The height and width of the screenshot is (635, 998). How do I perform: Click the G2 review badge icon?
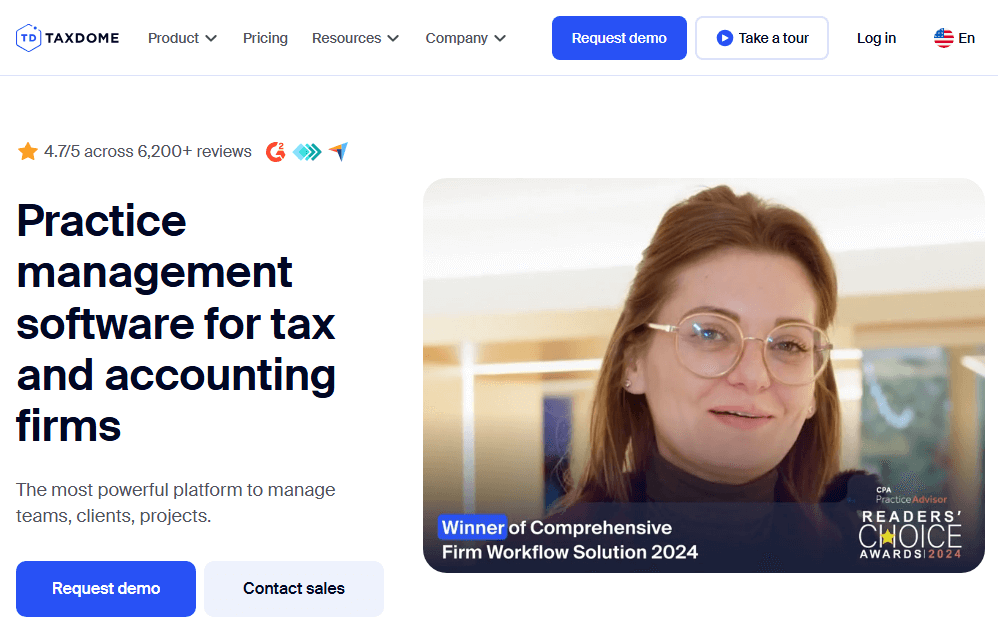click(x=276, y=151)
